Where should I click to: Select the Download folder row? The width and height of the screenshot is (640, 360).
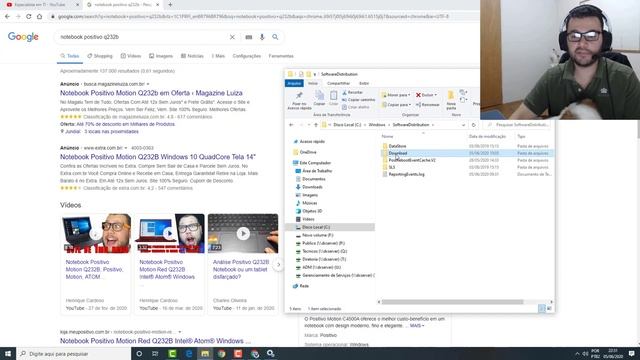click(x=467, y=153)
